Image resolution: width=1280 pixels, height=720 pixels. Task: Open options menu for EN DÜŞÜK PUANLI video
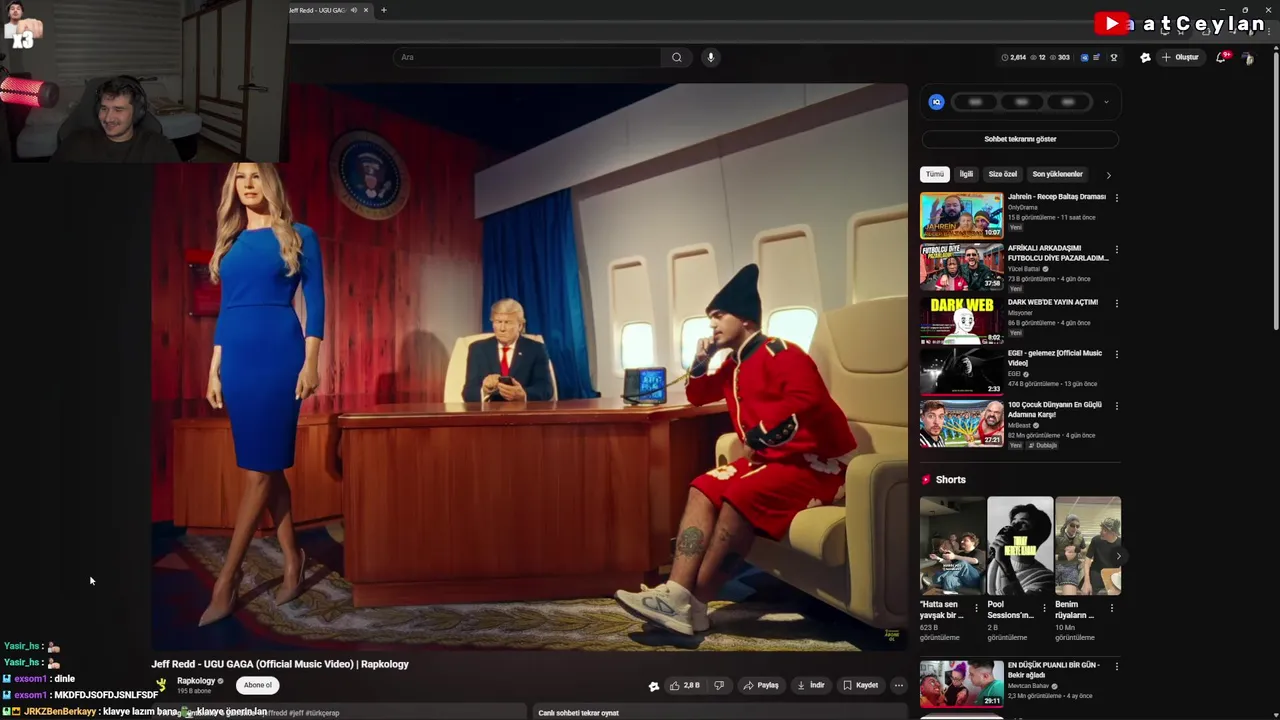[x=1117, y=666]
